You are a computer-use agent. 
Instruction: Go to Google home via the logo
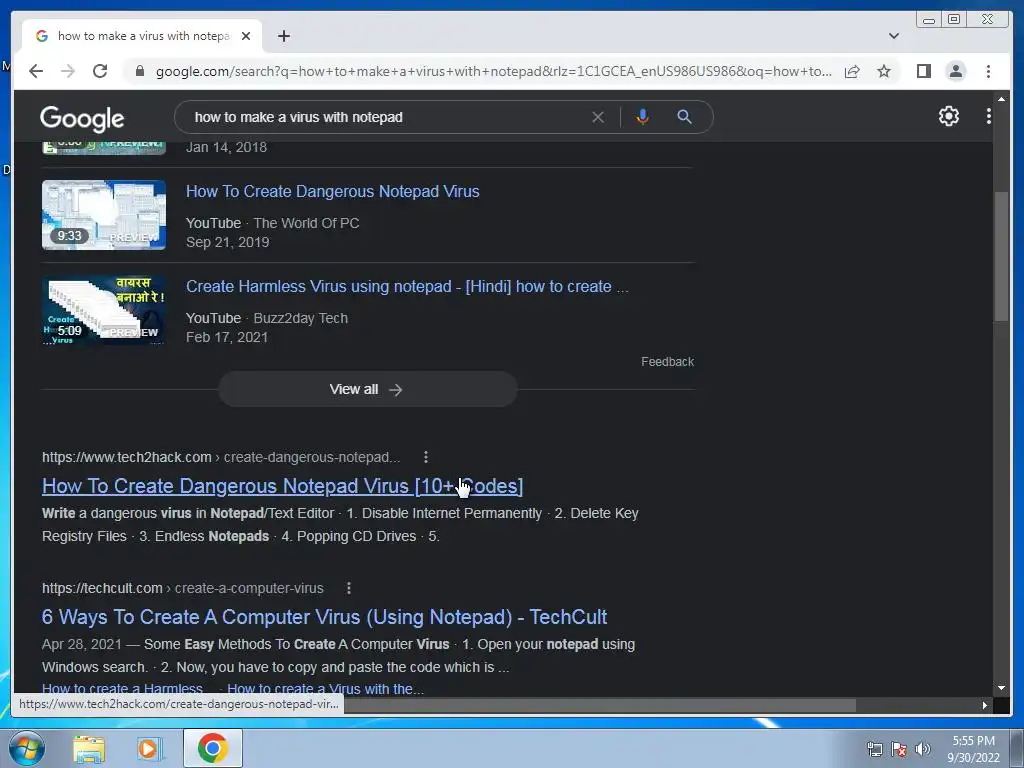coord(82,118)
